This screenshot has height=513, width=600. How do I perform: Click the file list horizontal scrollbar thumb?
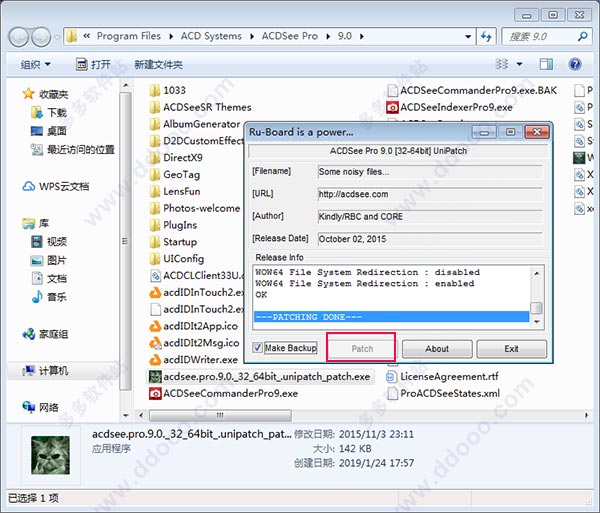(220, 415)
